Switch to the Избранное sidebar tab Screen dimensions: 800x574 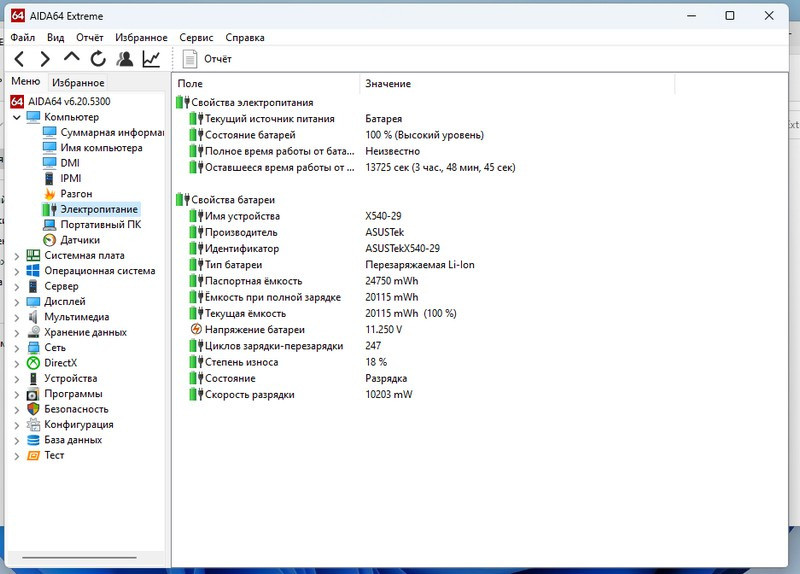tap(78, 83)
